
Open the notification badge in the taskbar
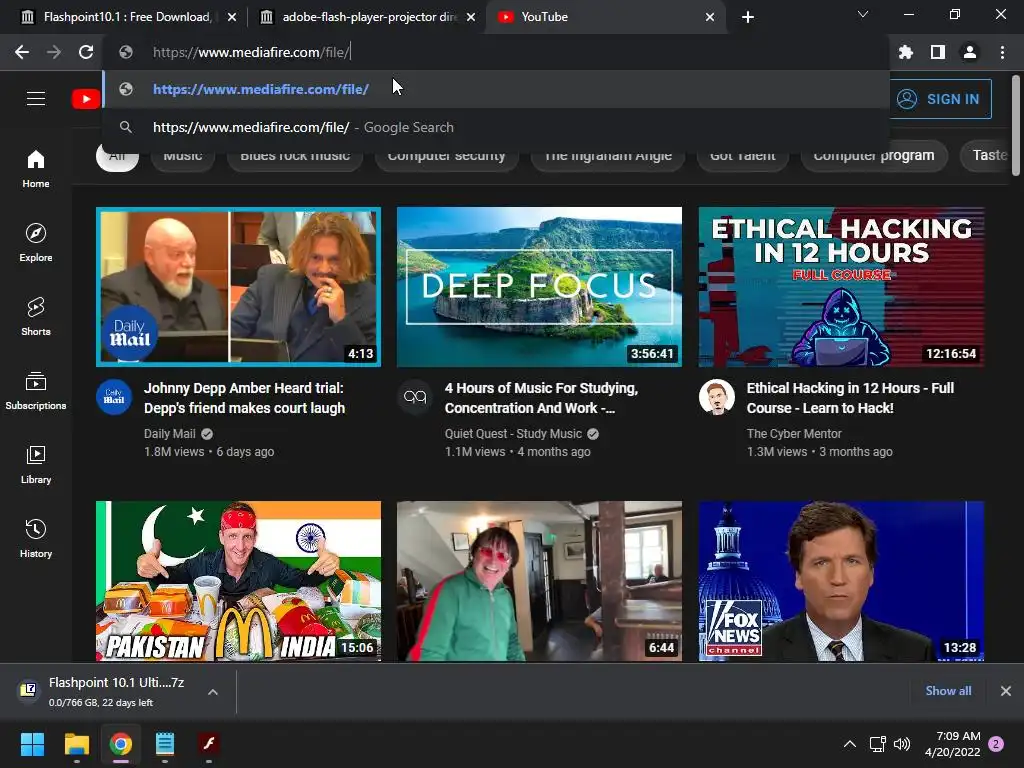pos(996,744)
